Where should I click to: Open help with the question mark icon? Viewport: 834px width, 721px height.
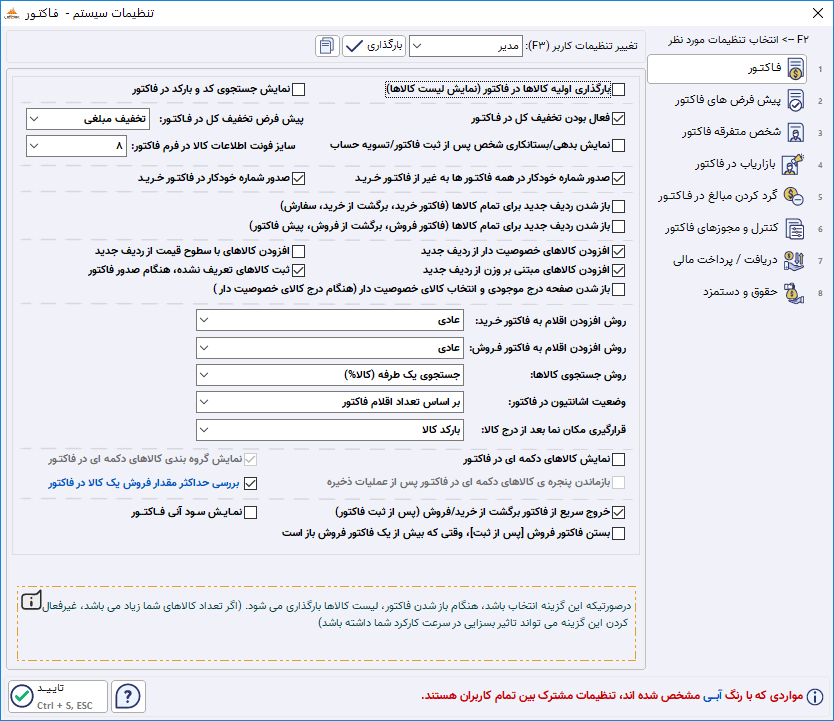tap(128, 697)
